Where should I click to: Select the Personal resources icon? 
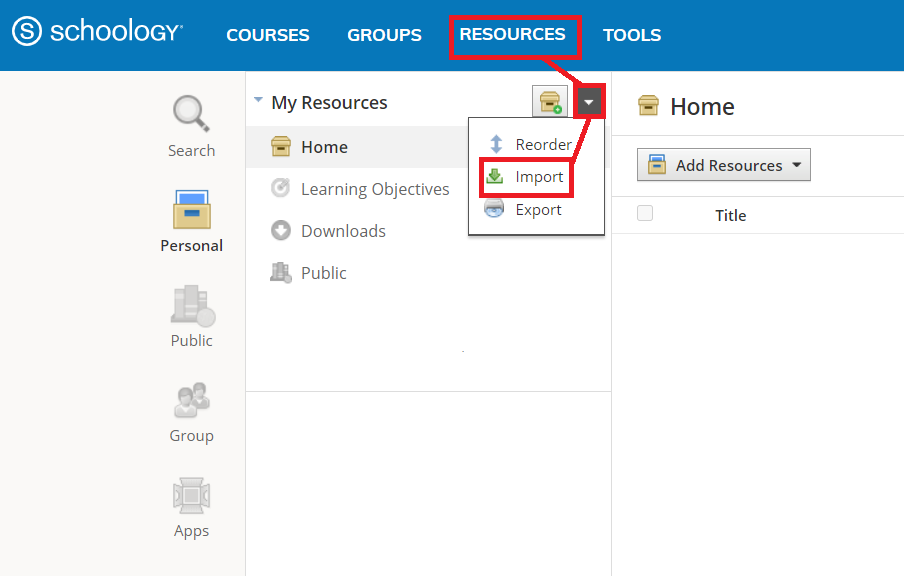pos(191,209)
